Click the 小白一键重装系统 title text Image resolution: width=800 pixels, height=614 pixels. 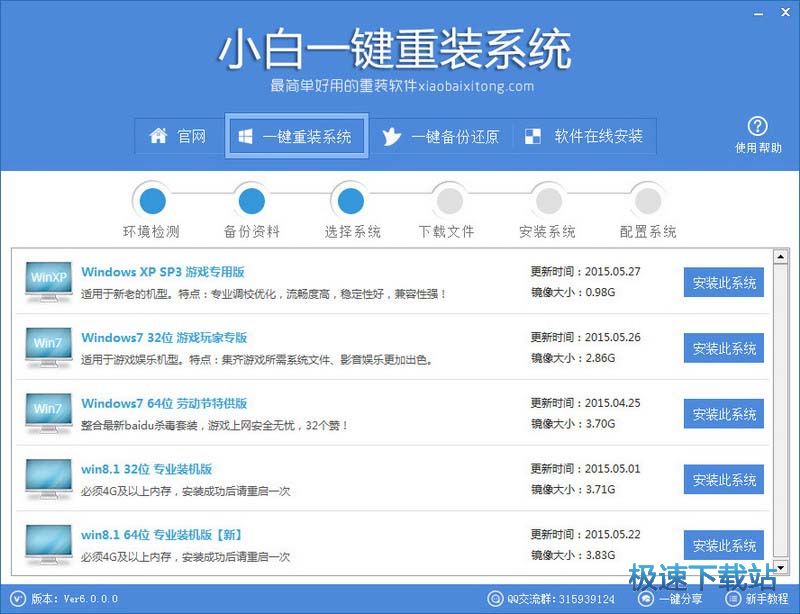[x=394, y=49]
